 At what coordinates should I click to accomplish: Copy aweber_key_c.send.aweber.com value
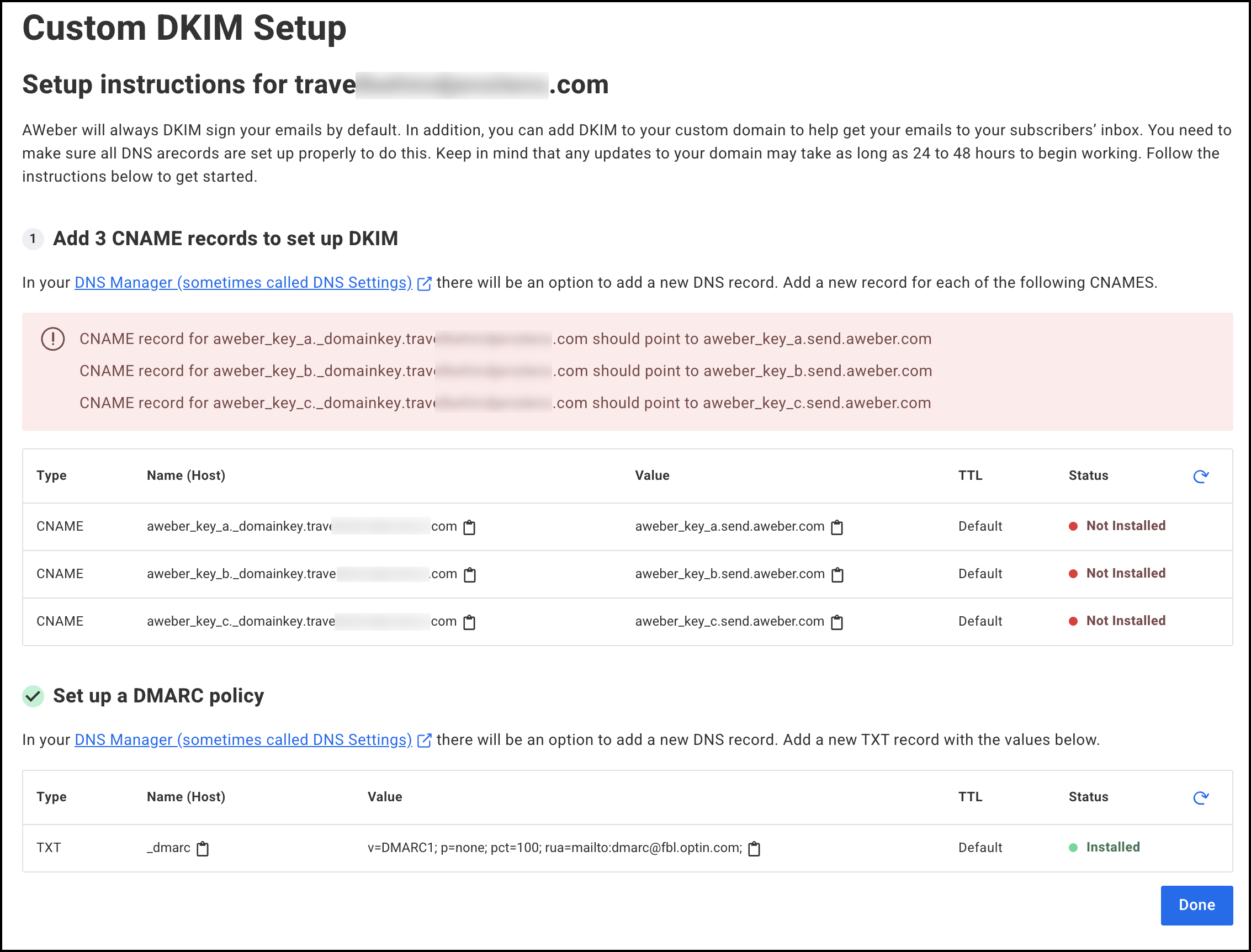837,622
